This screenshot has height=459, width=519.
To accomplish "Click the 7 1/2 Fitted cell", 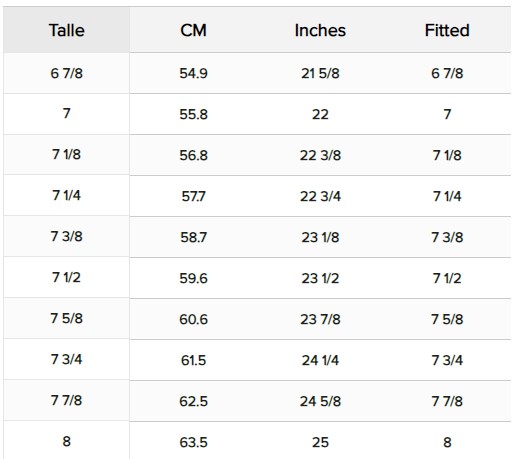I will (x=447, y=278).
